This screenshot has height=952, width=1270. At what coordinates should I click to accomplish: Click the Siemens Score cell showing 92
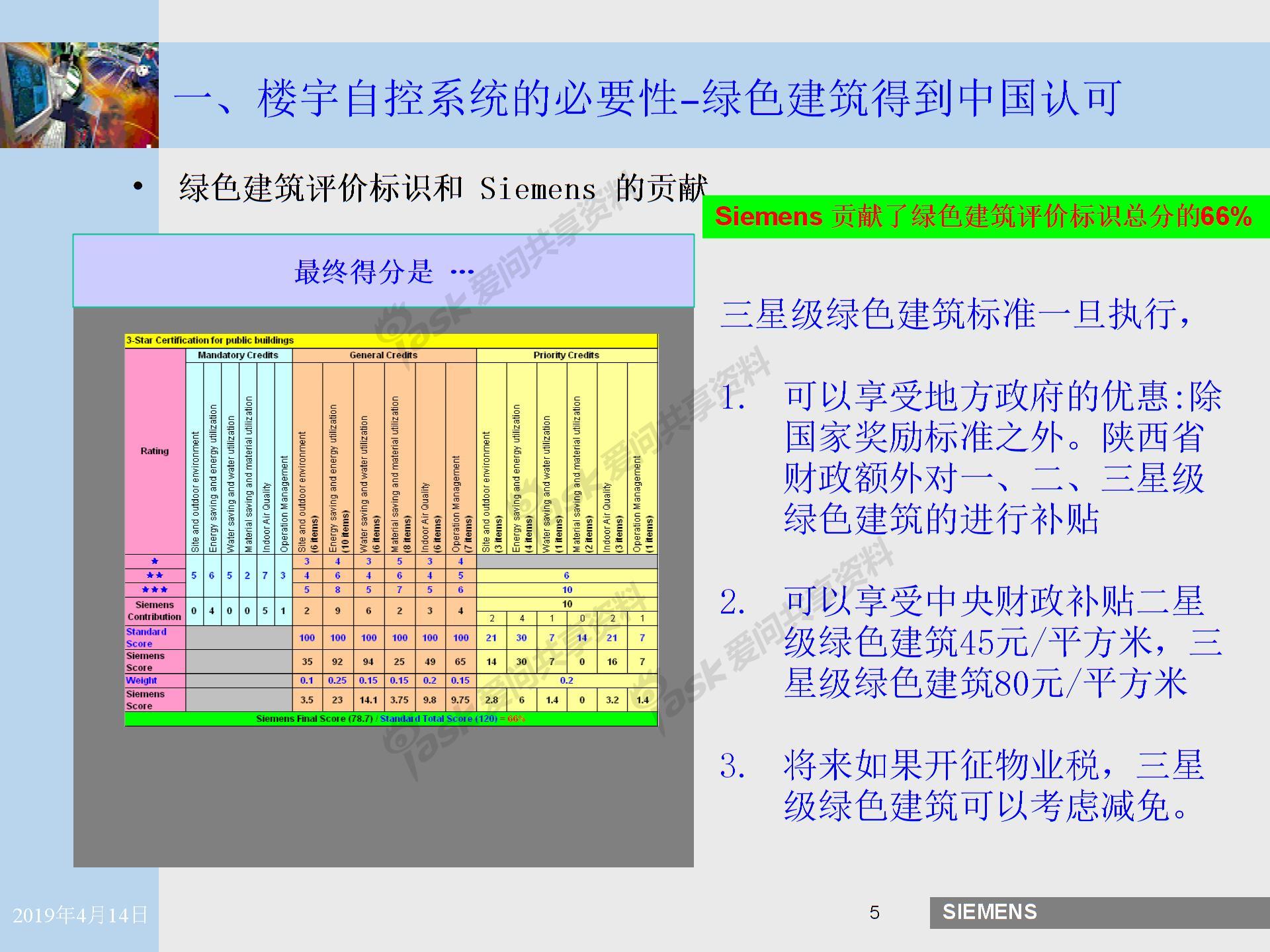[x=338, y=662]
